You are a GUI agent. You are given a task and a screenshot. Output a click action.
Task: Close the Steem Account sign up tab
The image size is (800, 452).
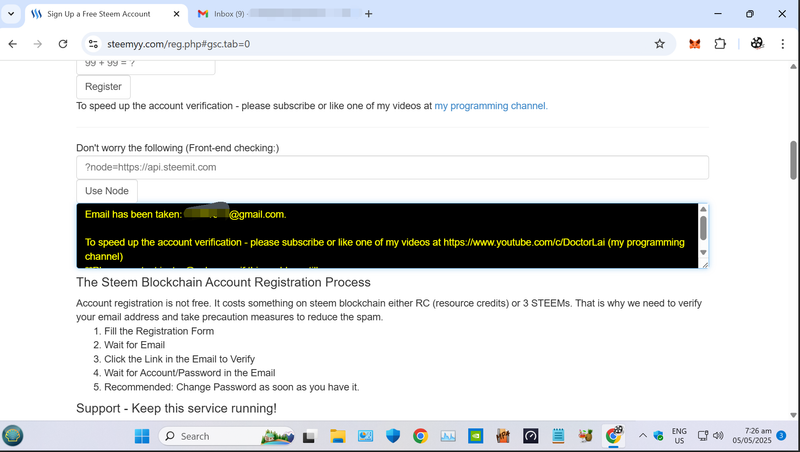(177, 14)
